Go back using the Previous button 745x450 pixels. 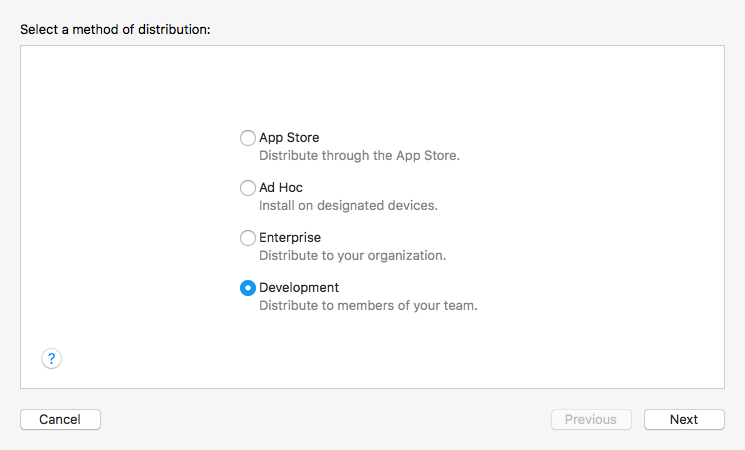591,420
